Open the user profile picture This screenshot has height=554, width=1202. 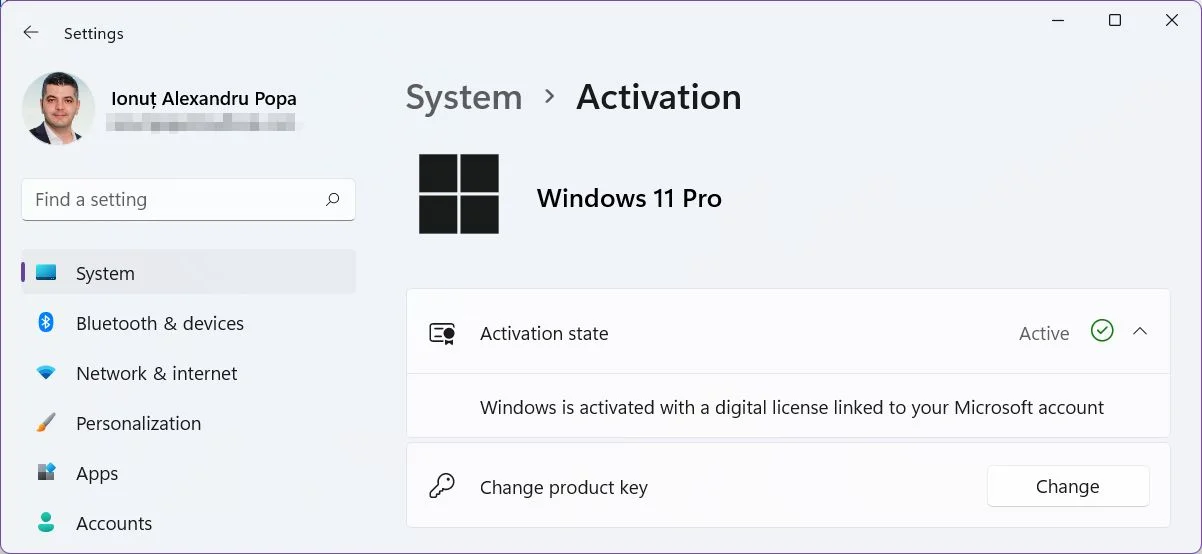(58, 108)
